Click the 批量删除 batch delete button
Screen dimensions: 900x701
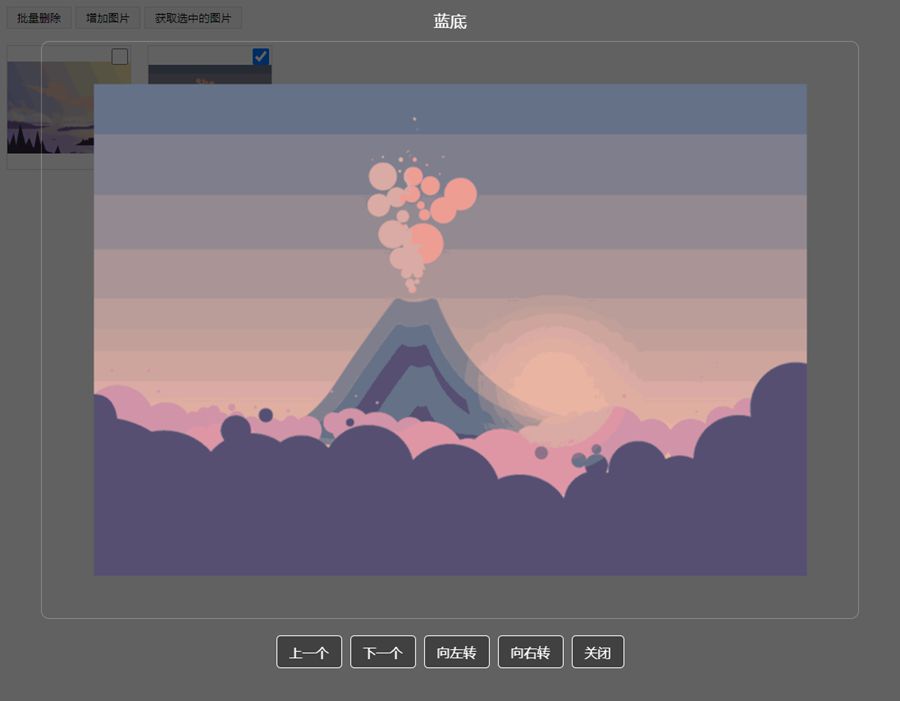(x=39, y=18)
